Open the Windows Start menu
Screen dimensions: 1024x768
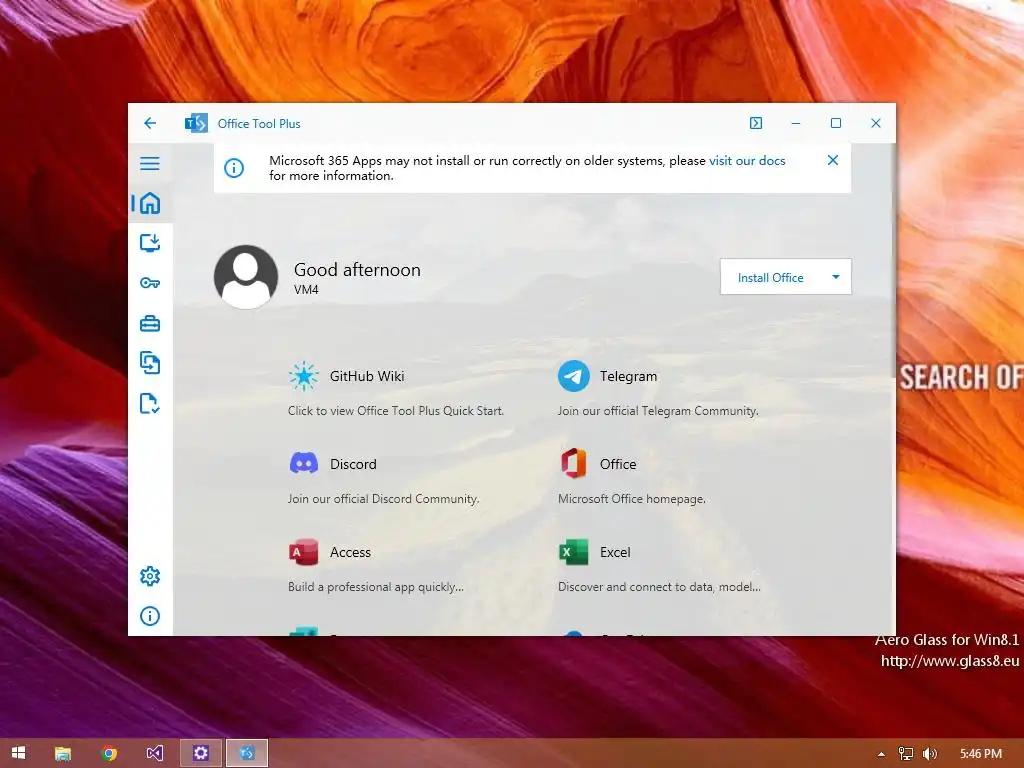click(x=18, y=753)
